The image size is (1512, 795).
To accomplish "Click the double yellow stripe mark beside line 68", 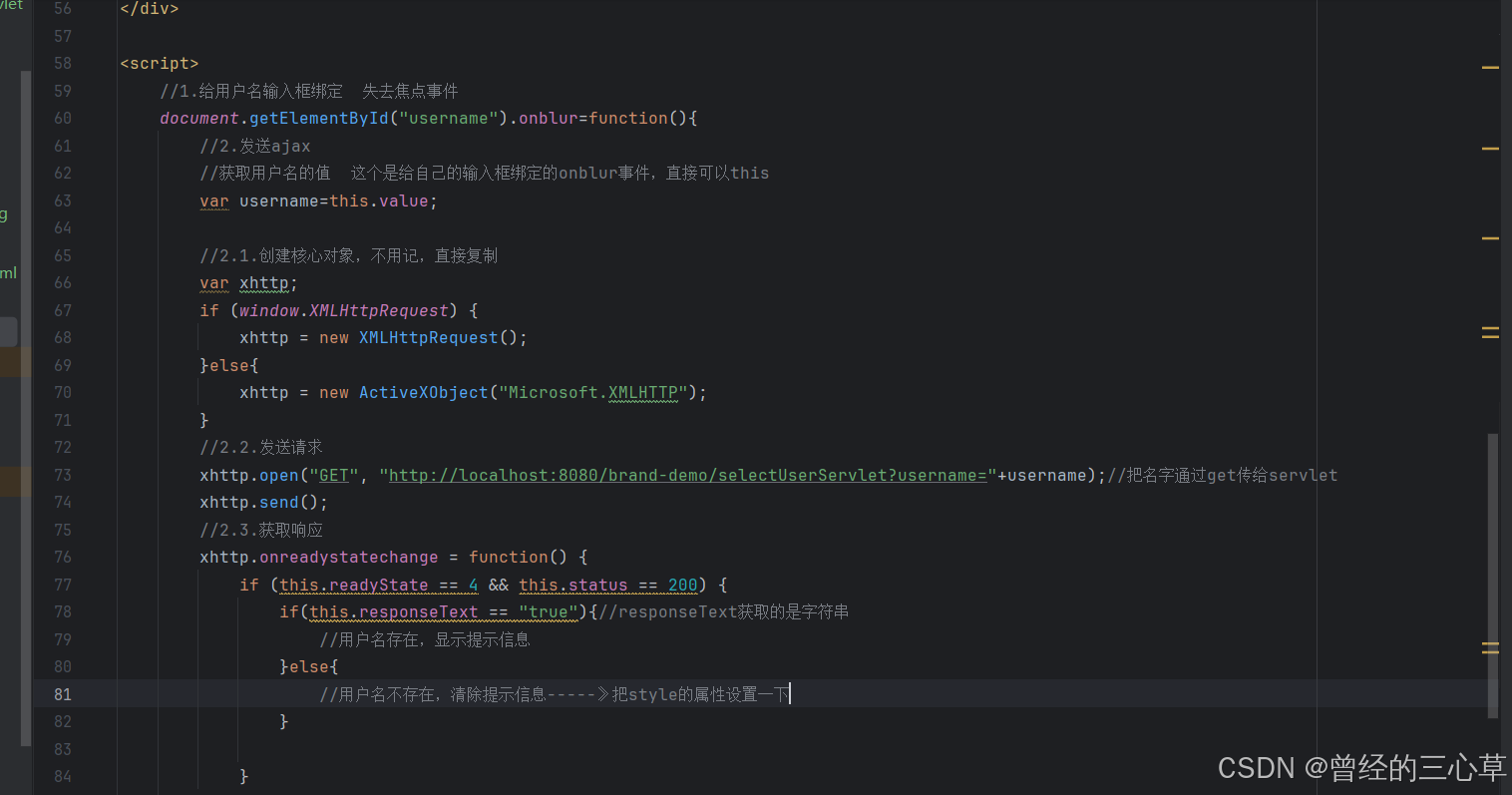I will (1490, 332).
